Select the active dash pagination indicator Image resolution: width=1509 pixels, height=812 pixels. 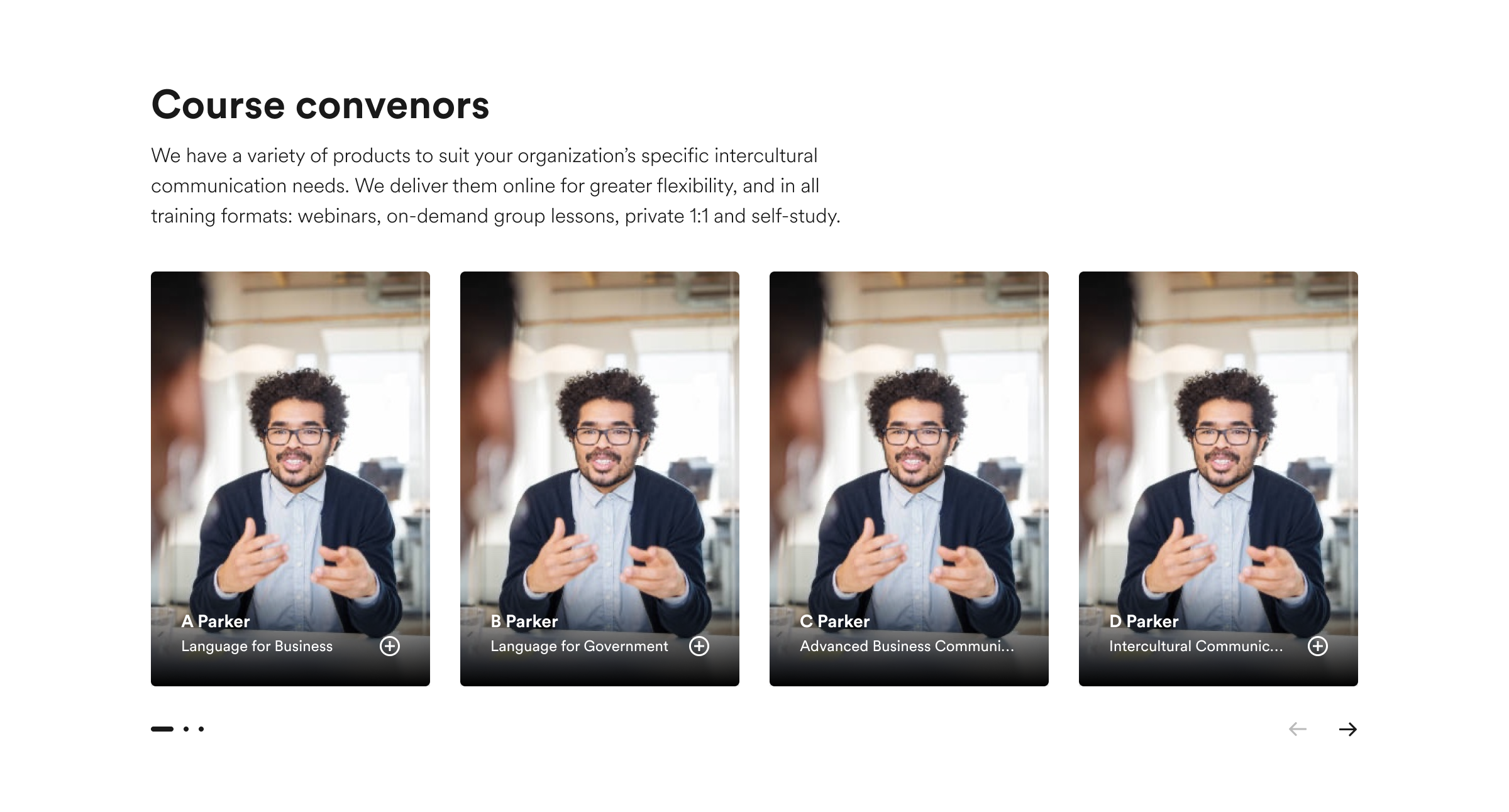point(162,729)
